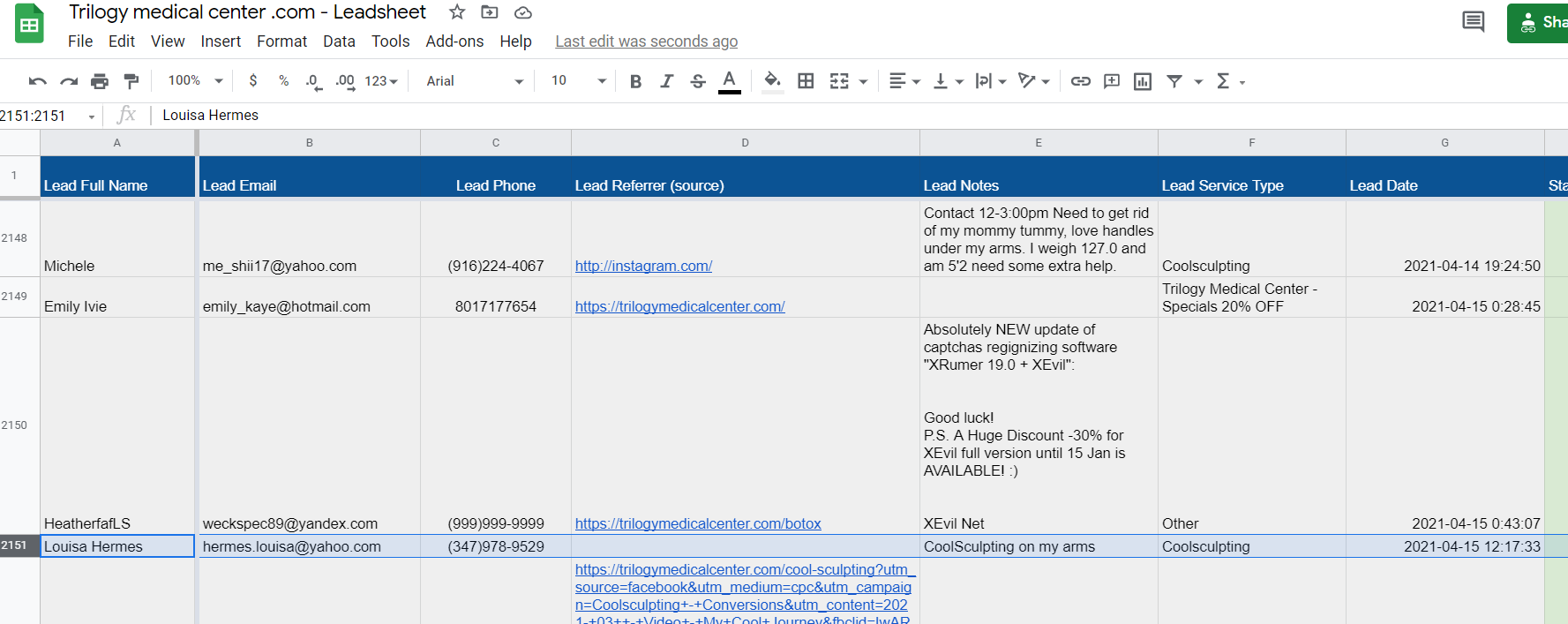Select the Paint format roller icon
This screenshot has width=1568, height=624.
click(131, 81)
